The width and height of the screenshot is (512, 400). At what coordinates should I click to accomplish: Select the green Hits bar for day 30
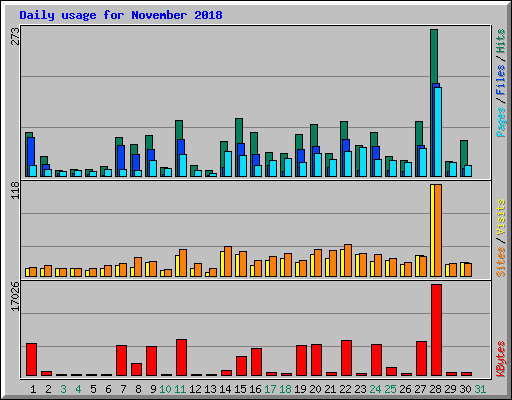tap(464, 153)
